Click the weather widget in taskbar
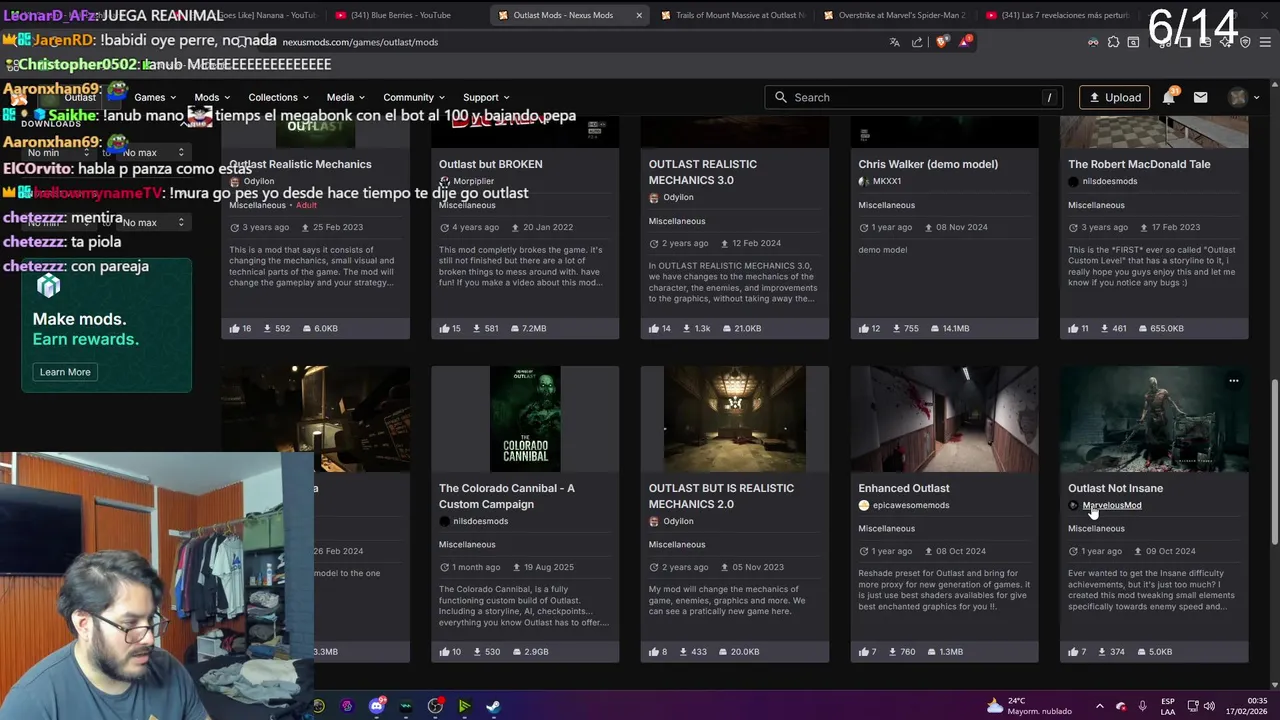1280x720 pixels. tap(1029, 706)
